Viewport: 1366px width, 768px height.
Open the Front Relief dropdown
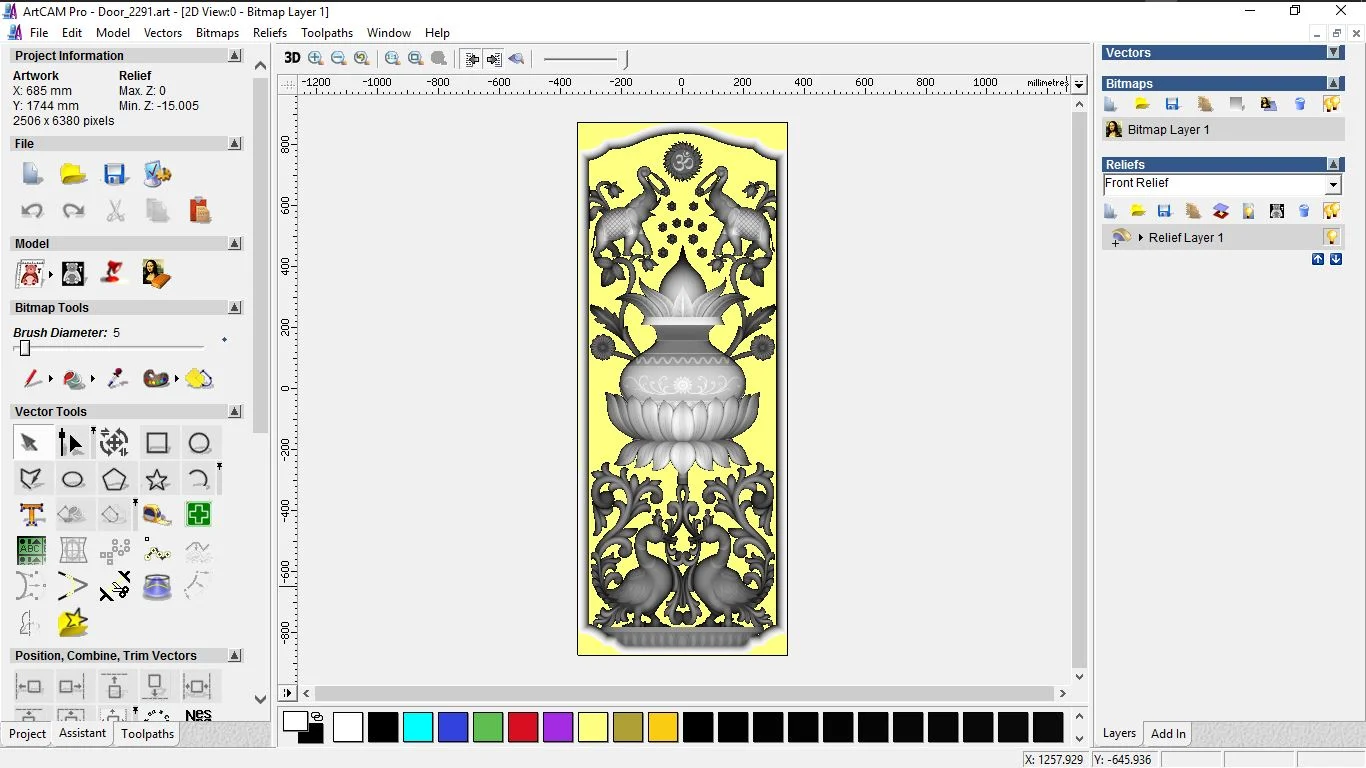[1333, 185]
